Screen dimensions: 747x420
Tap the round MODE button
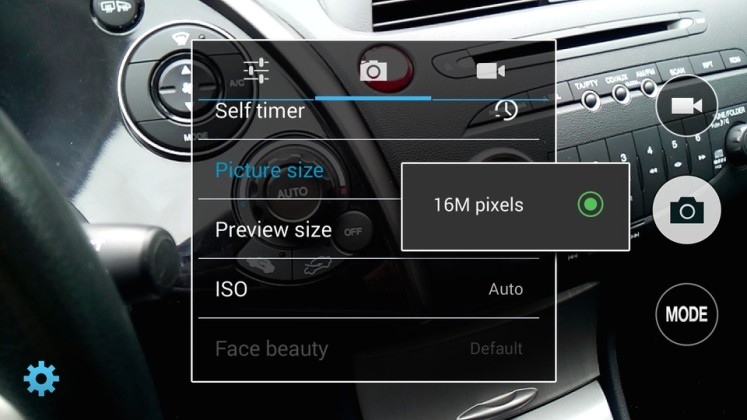coord(686,314)
